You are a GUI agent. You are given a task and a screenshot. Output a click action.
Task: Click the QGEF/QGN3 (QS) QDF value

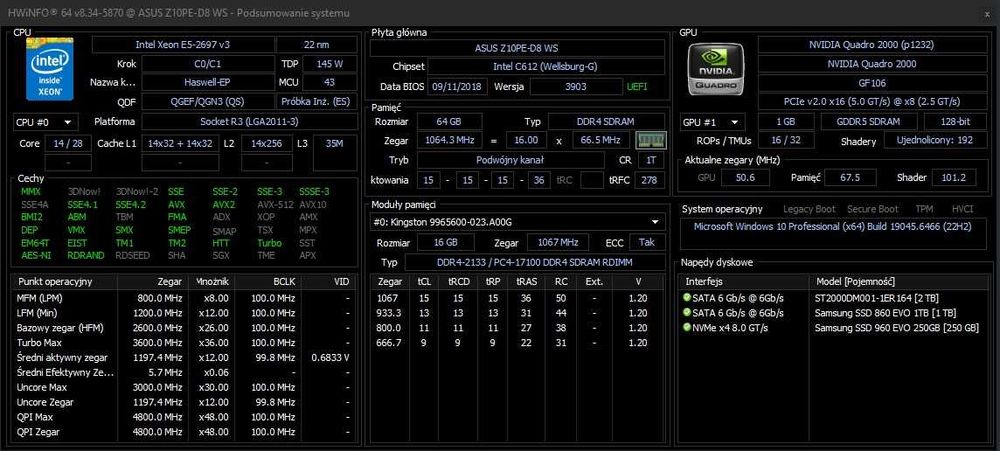coord(208,101)
